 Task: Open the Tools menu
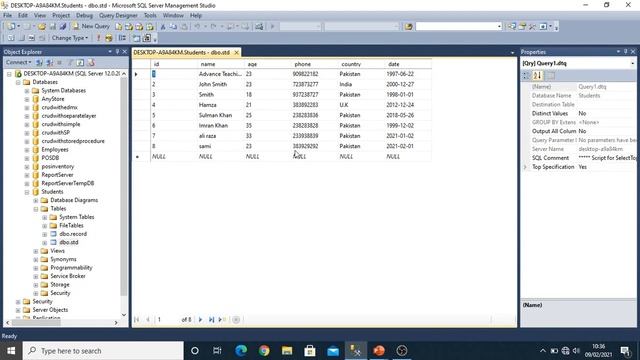pyautogui.click(x=150, y=16)
